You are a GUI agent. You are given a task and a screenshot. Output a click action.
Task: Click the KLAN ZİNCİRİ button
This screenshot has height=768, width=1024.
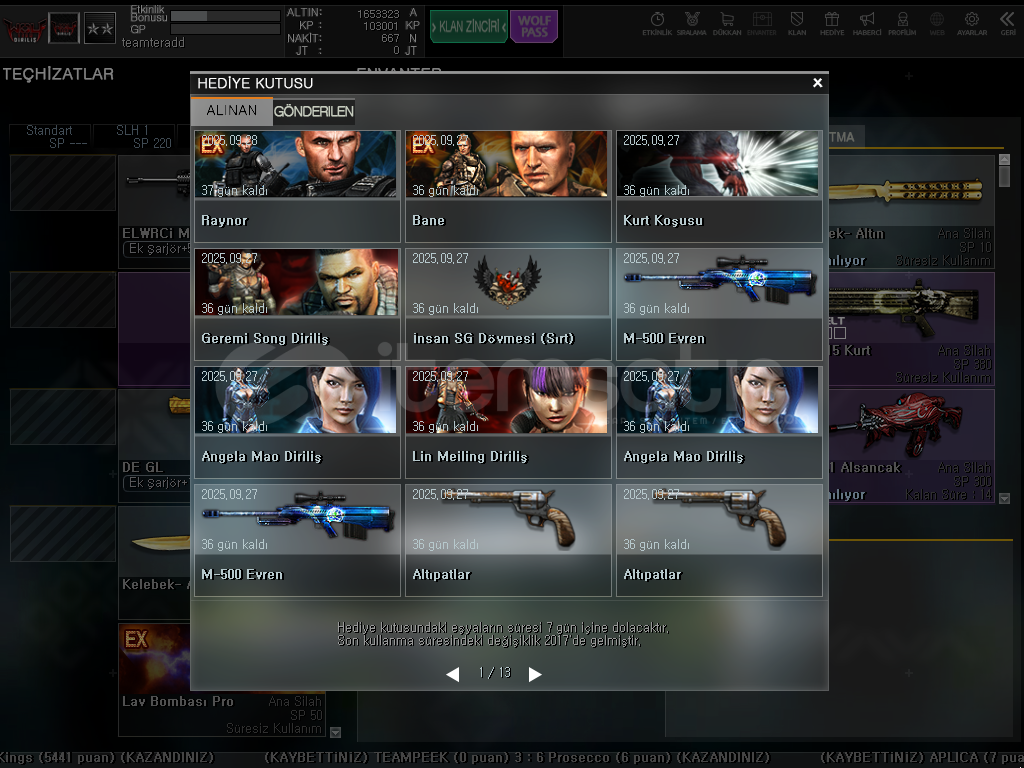[469, 27]
